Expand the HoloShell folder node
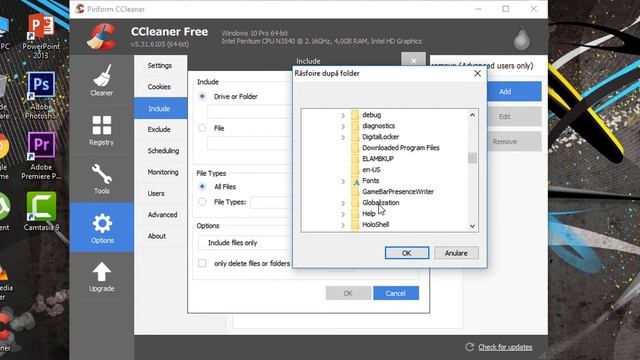The image size is (640, 360). [x=343, y=225]
